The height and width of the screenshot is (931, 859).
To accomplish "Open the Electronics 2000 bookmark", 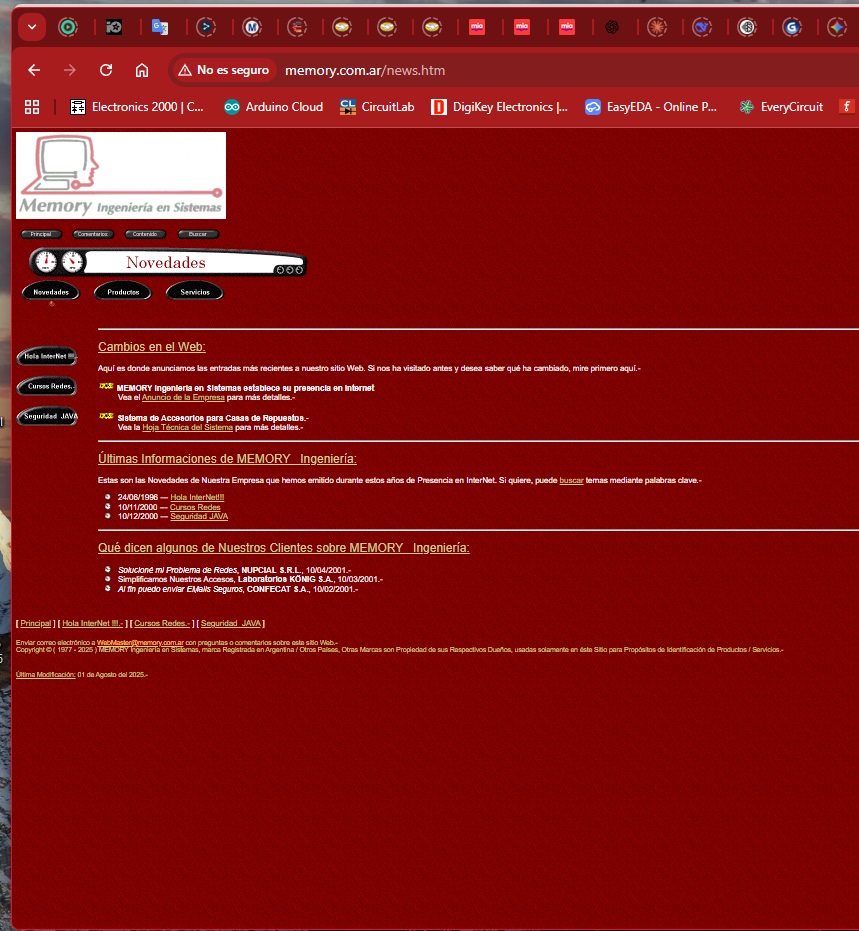I will (77, 106).
